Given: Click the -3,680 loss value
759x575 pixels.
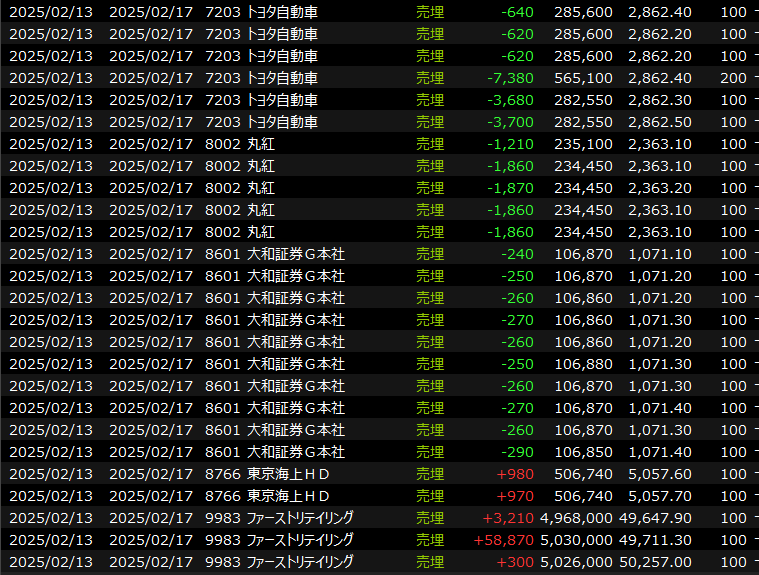Looking at the screenshot, I should point(511,100).
